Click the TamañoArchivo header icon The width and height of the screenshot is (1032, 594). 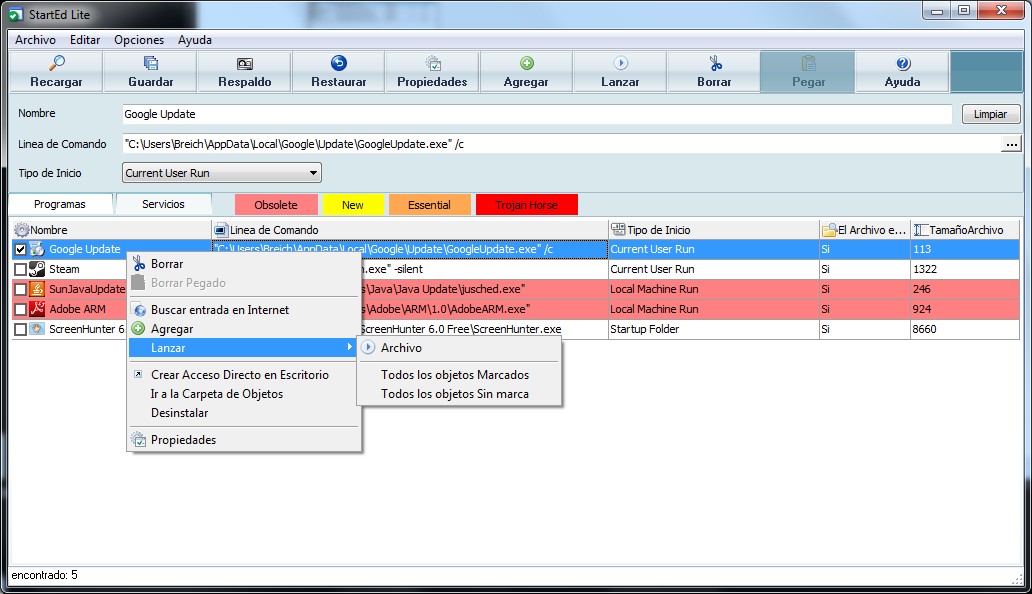pos(921,230)
